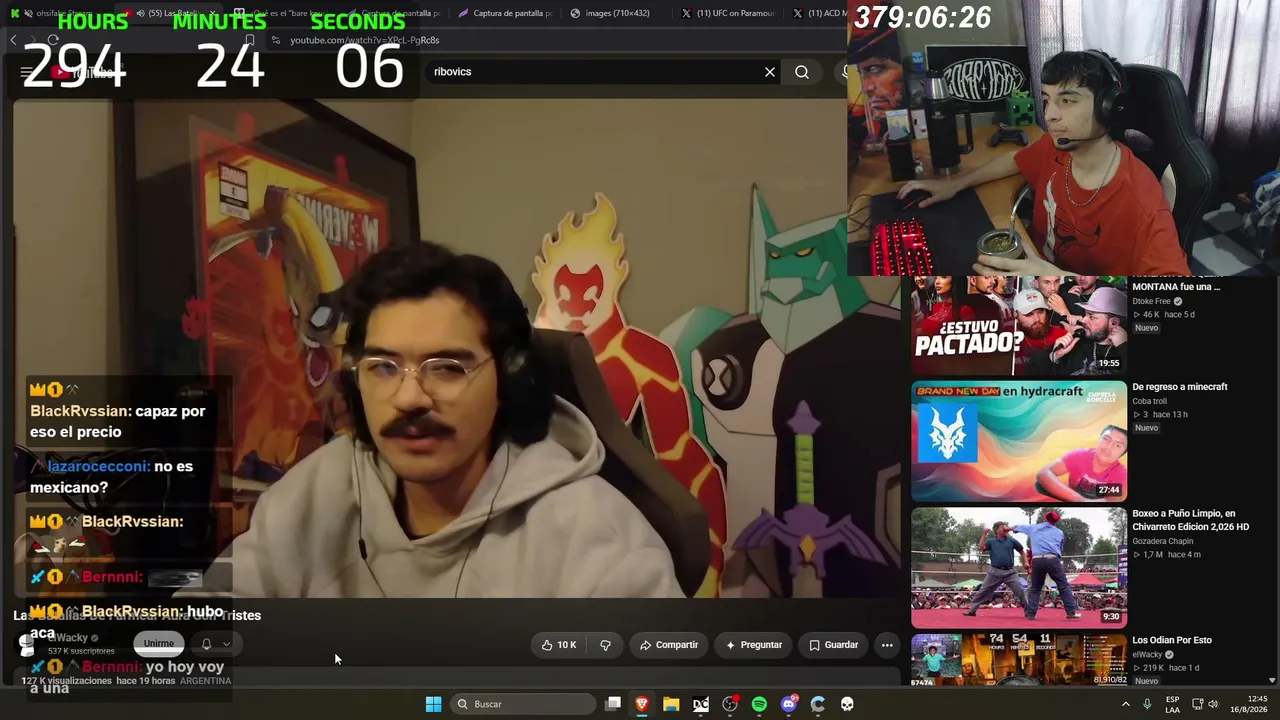Click the Preguntar button
Screen dimensions: 1280x720
click(x=754, y=645)
